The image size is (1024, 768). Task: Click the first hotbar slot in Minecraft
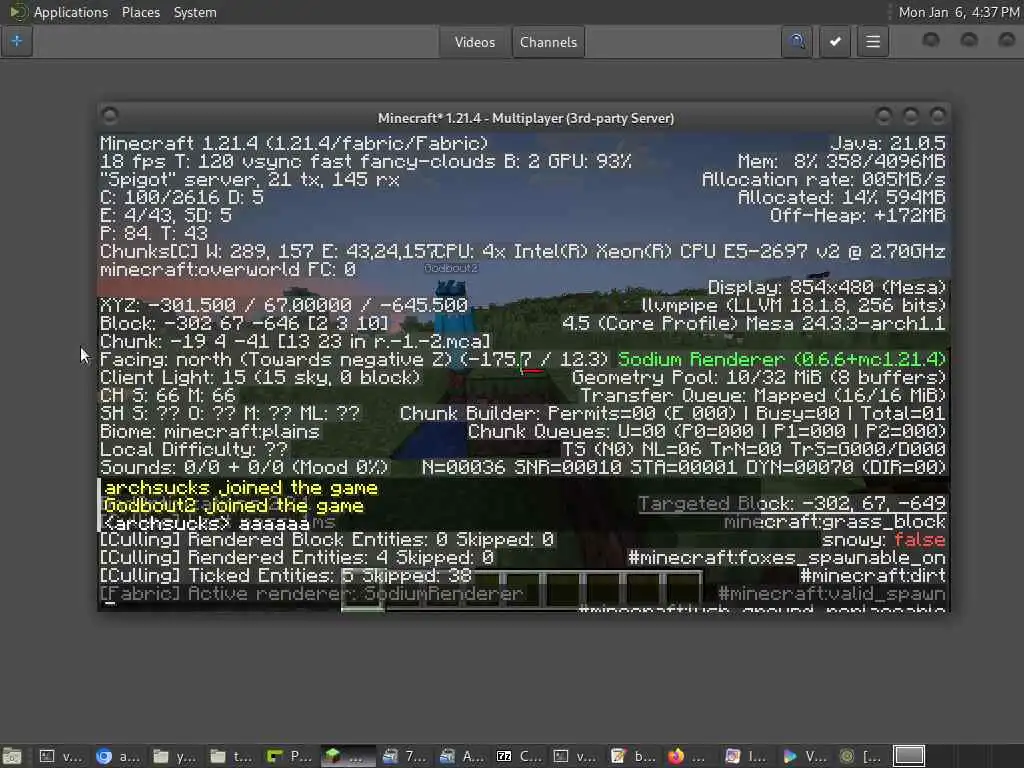click(x=363, y=590)
